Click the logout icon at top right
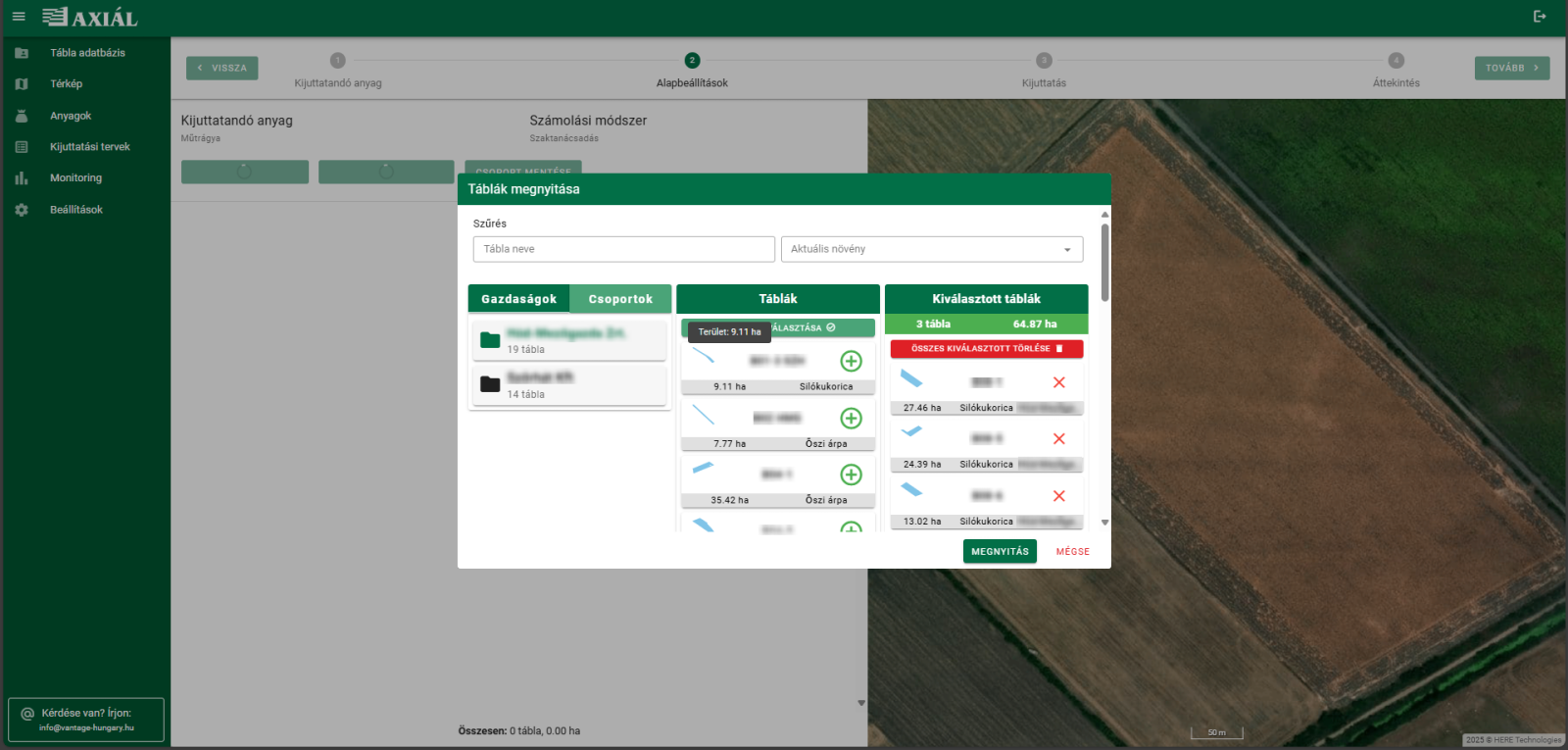Image resolution: width=1568 pixels, height=750 pixels. (x=1540, y=17)
